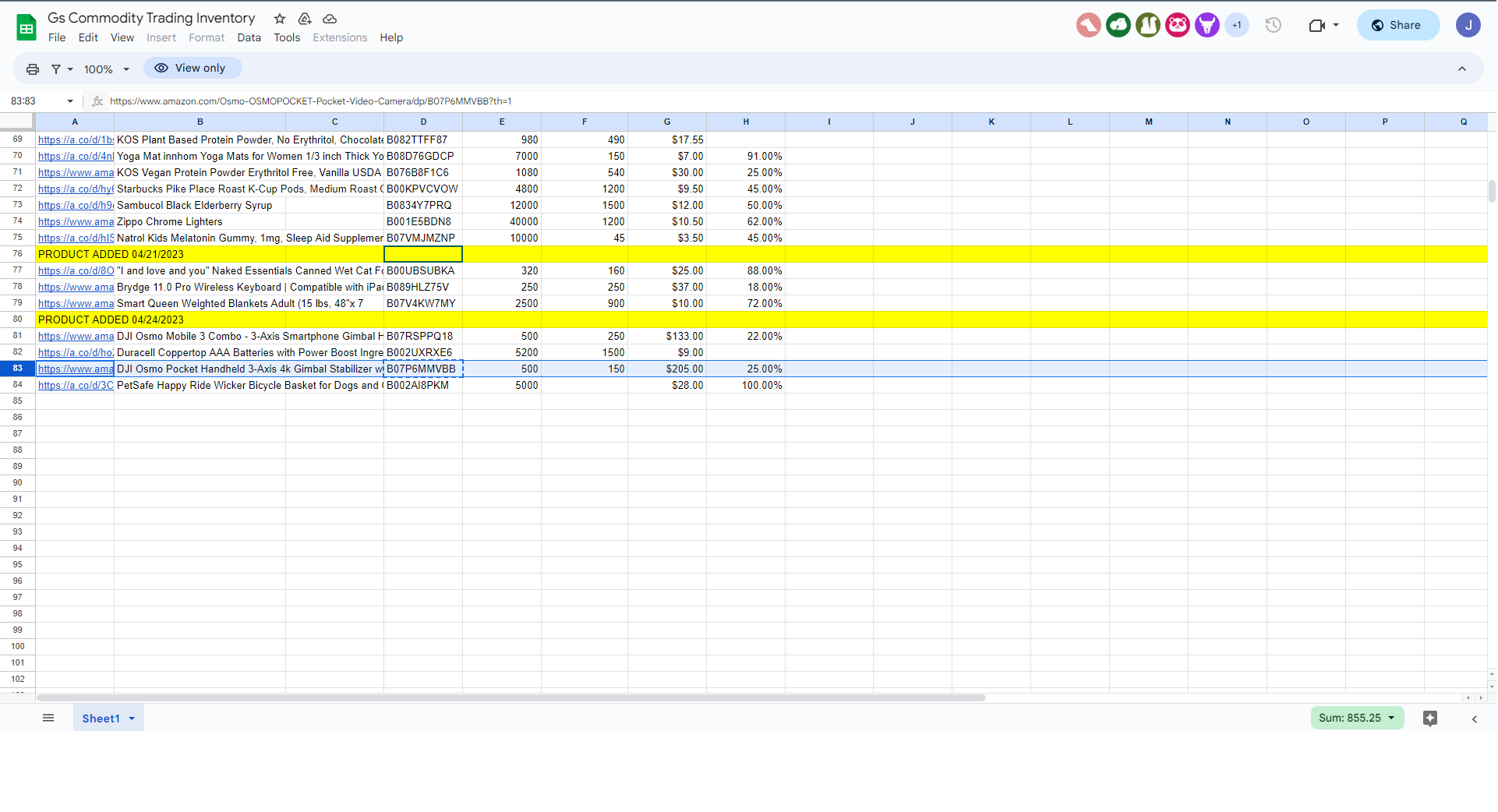1498x812 pixels.
Task: Open the blue J account avatar
Action: click(1468, 26)
